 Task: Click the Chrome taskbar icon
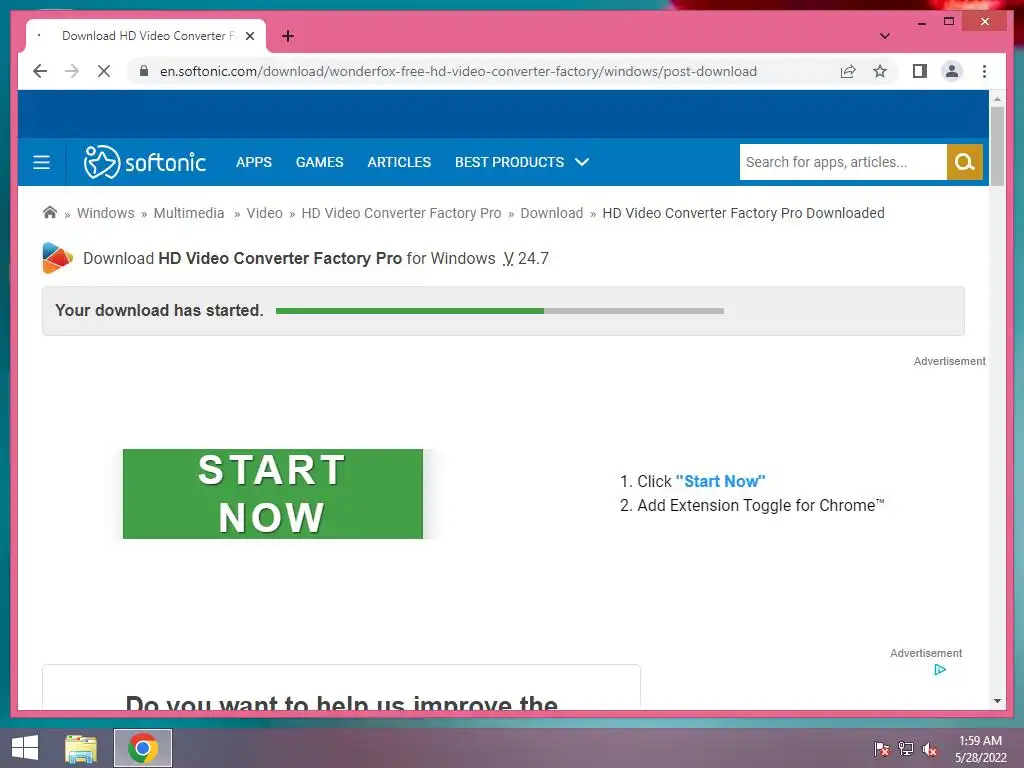tap(143, 748)
